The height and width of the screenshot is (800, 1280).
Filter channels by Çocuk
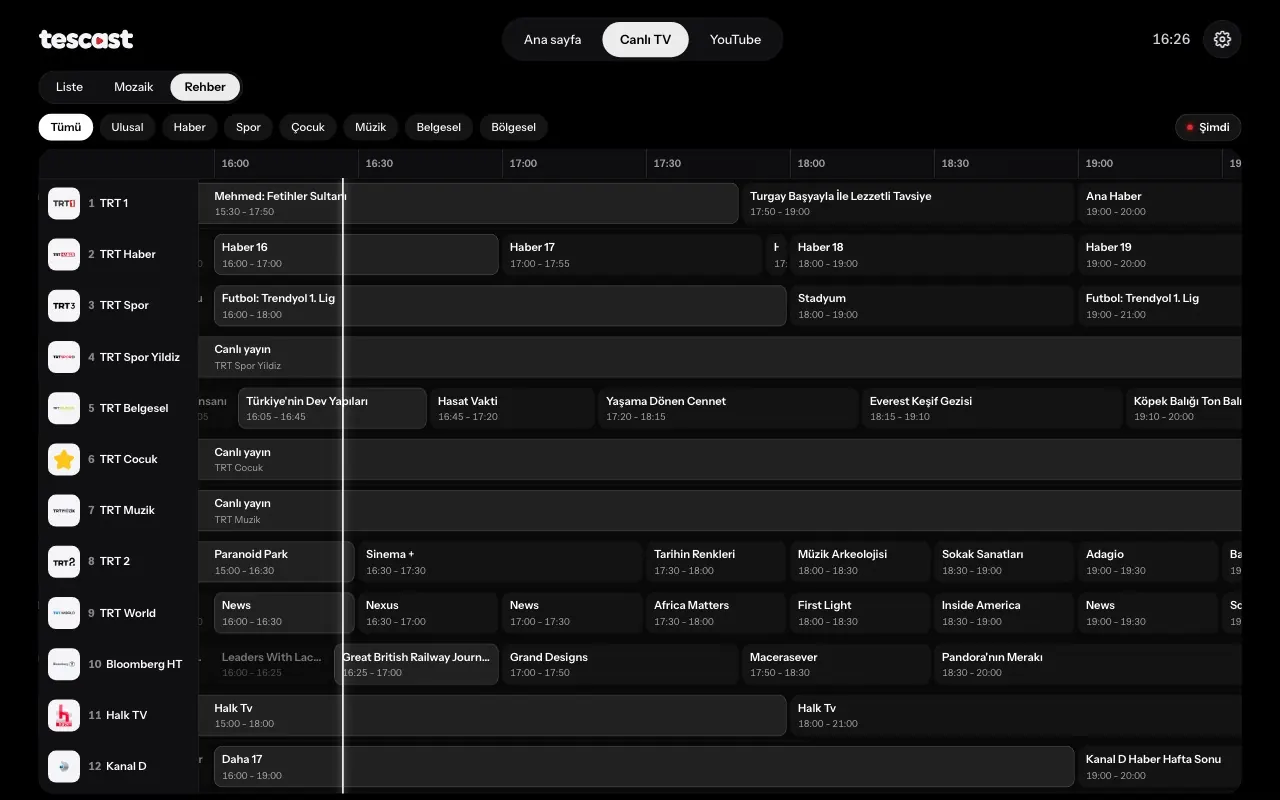point(308,127)
